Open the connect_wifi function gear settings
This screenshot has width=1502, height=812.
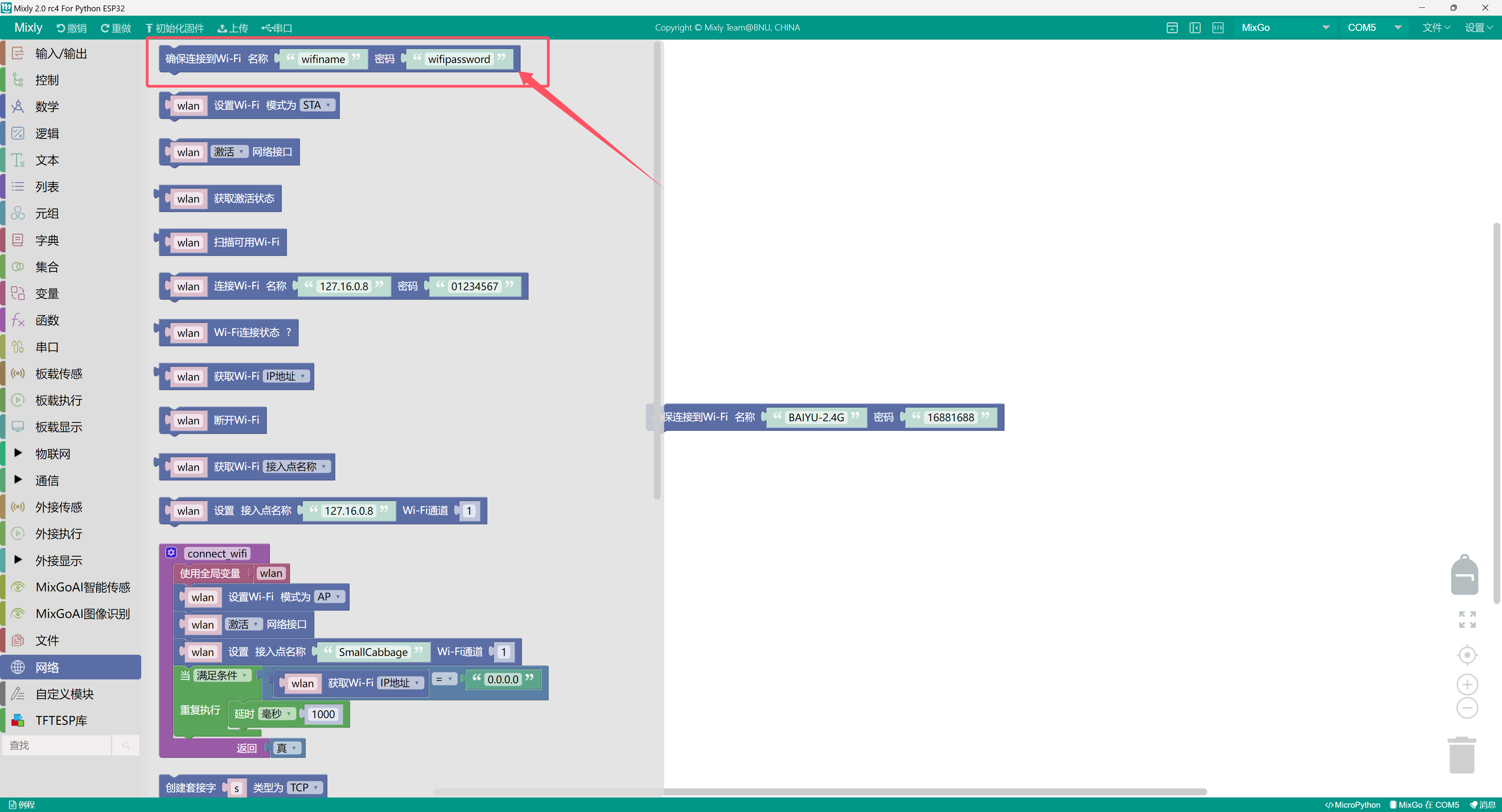(x=171, y=553)
